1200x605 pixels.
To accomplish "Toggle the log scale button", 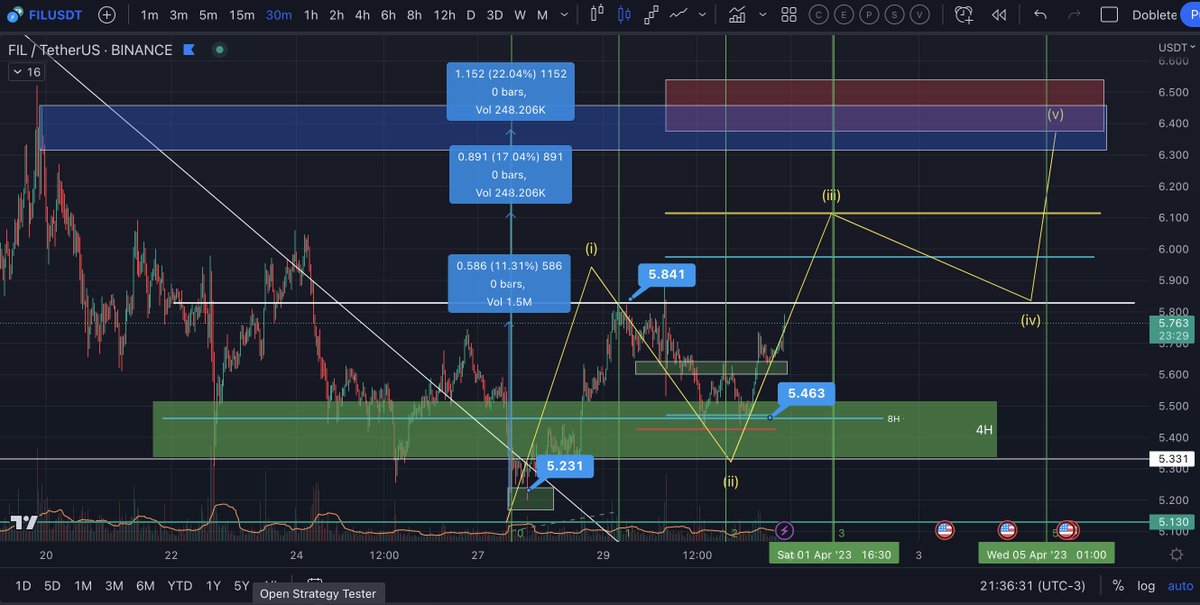I will 1146,585.
